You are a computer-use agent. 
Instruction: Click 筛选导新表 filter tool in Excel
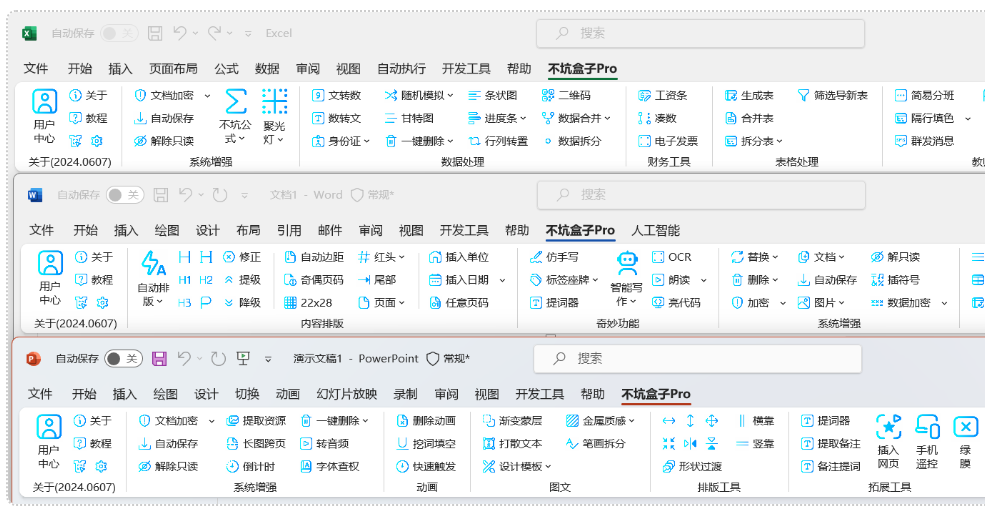(832, 95)
